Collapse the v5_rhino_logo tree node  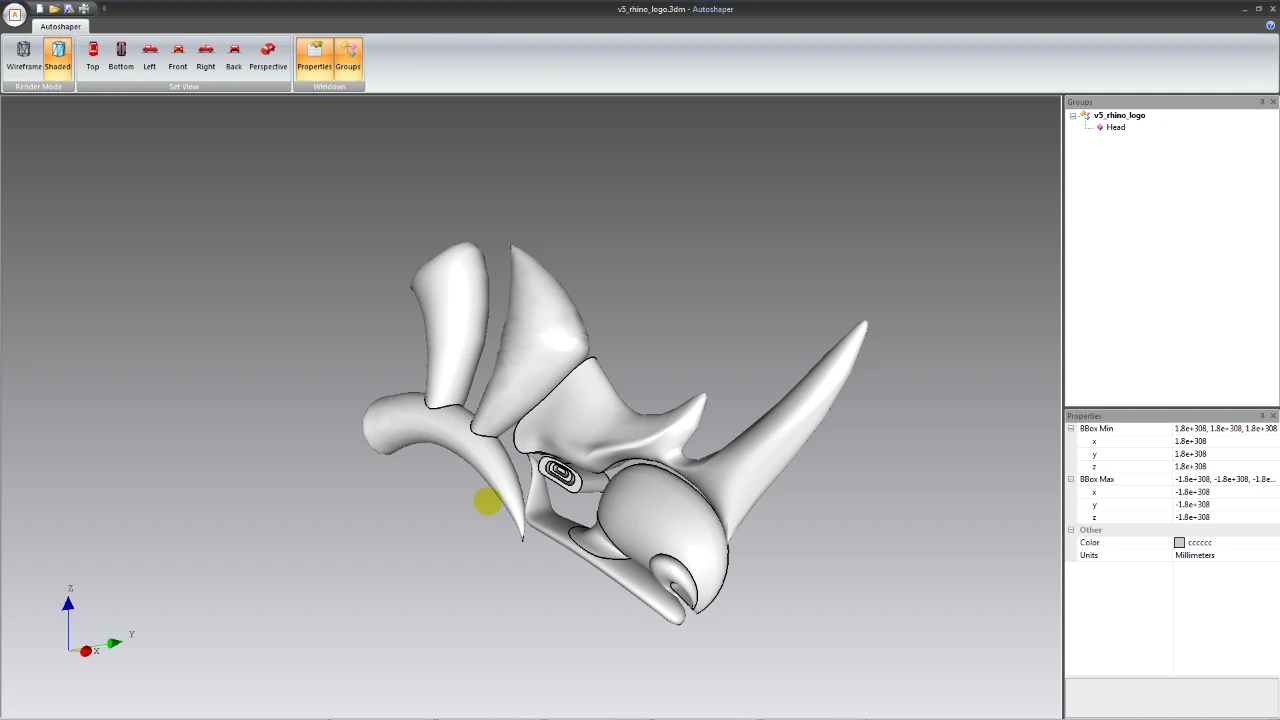pos(1073,116)
